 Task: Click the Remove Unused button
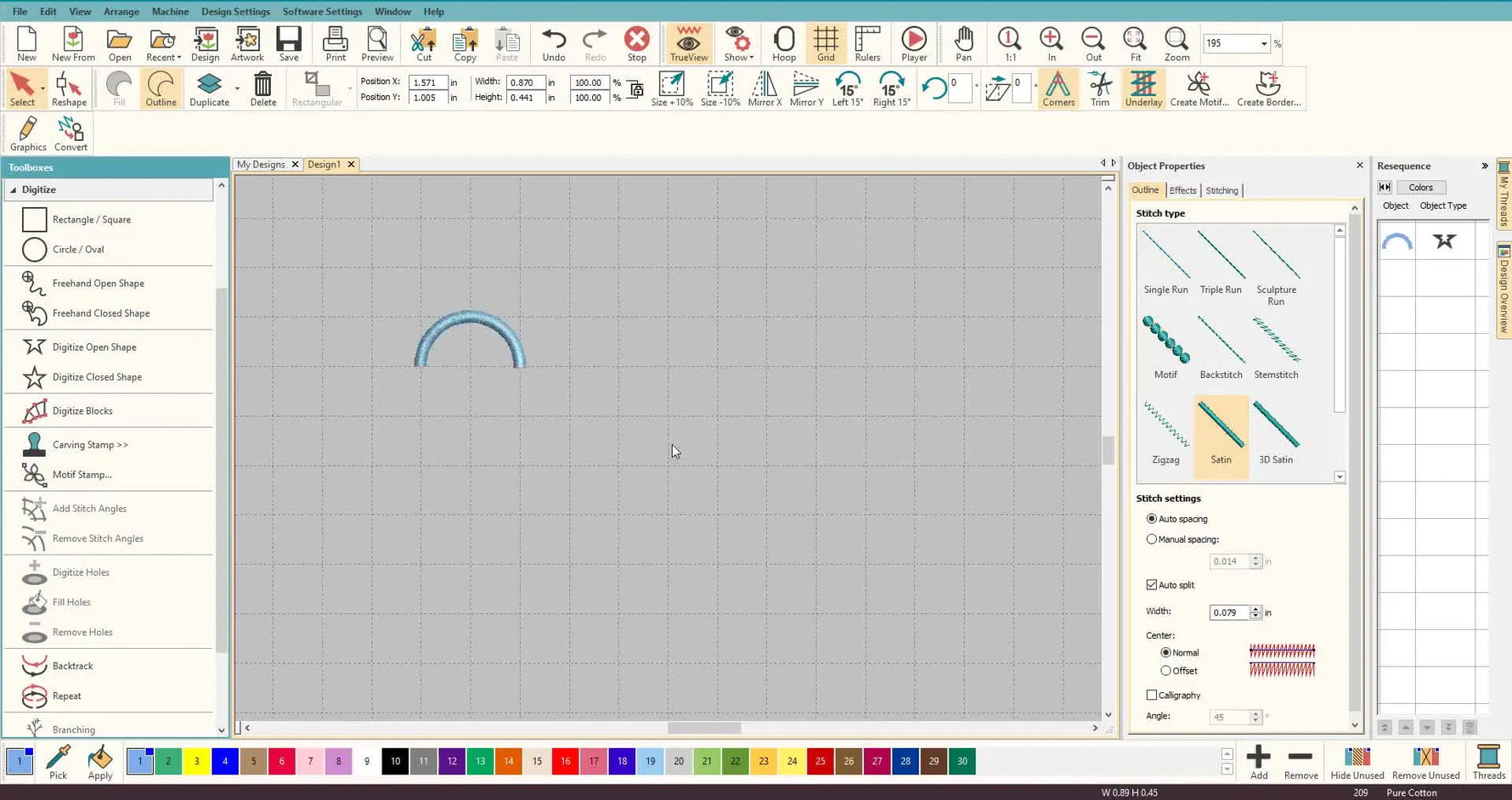point(1425,762)
